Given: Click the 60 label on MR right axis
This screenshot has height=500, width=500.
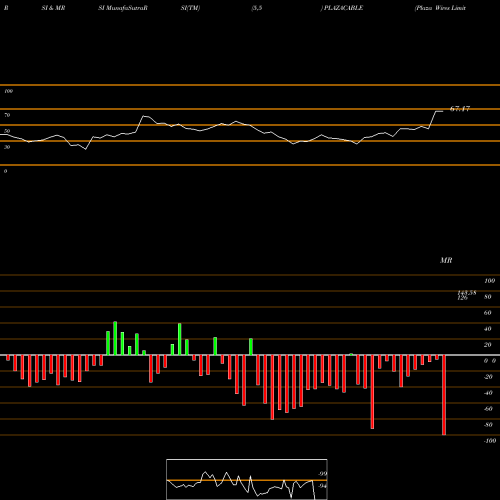Looking at the screenshot, I should [488, 313].
